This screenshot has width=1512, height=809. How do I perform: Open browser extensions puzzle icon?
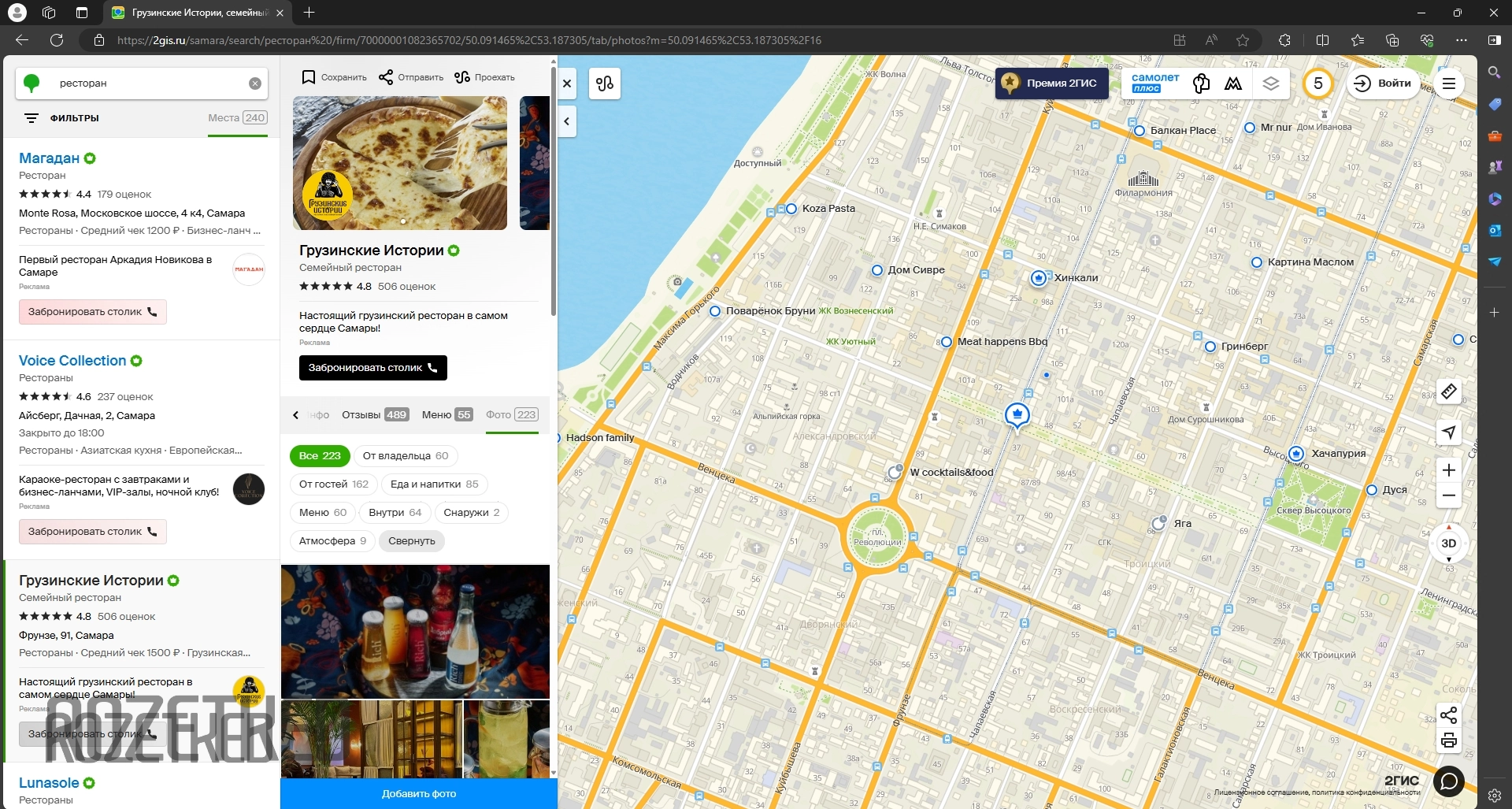(x=1284, y=40)
